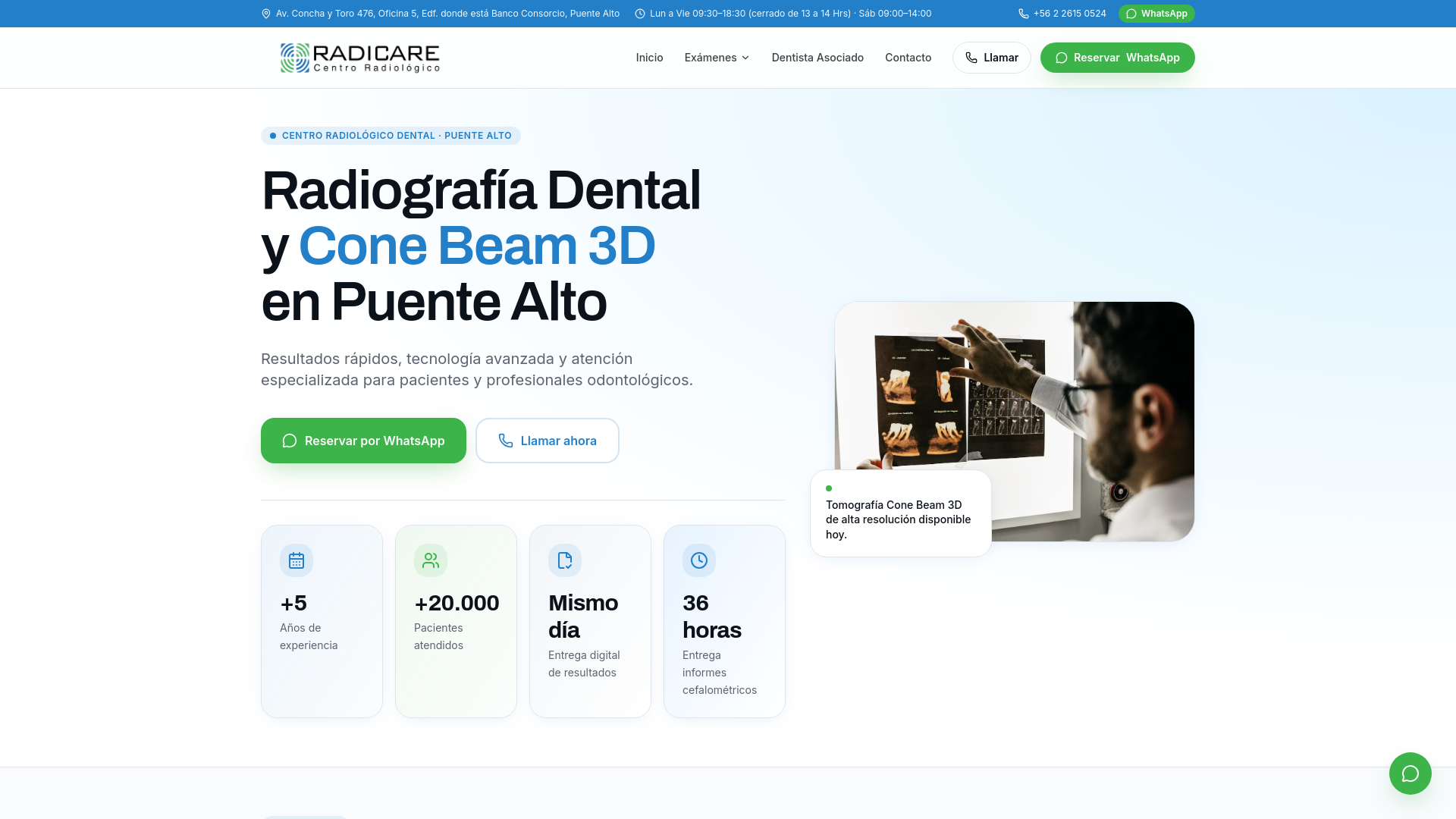Click the dentist viewing X-ray photo
The height and width of the screenshot is (819, 1456).
click(x=1014, y=422)
